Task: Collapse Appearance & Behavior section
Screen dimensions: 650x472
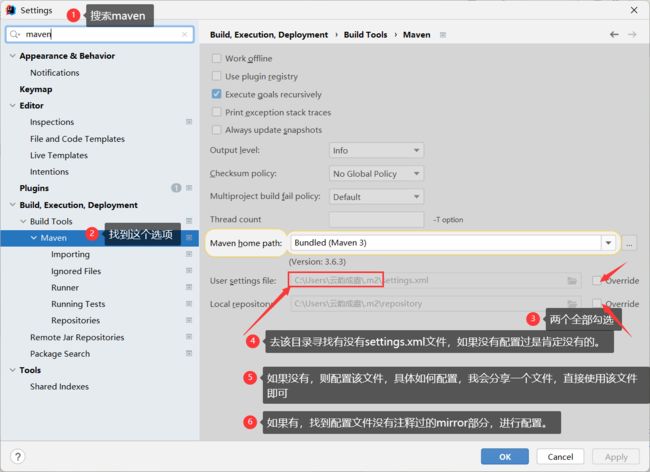Action: pos(12,56)
